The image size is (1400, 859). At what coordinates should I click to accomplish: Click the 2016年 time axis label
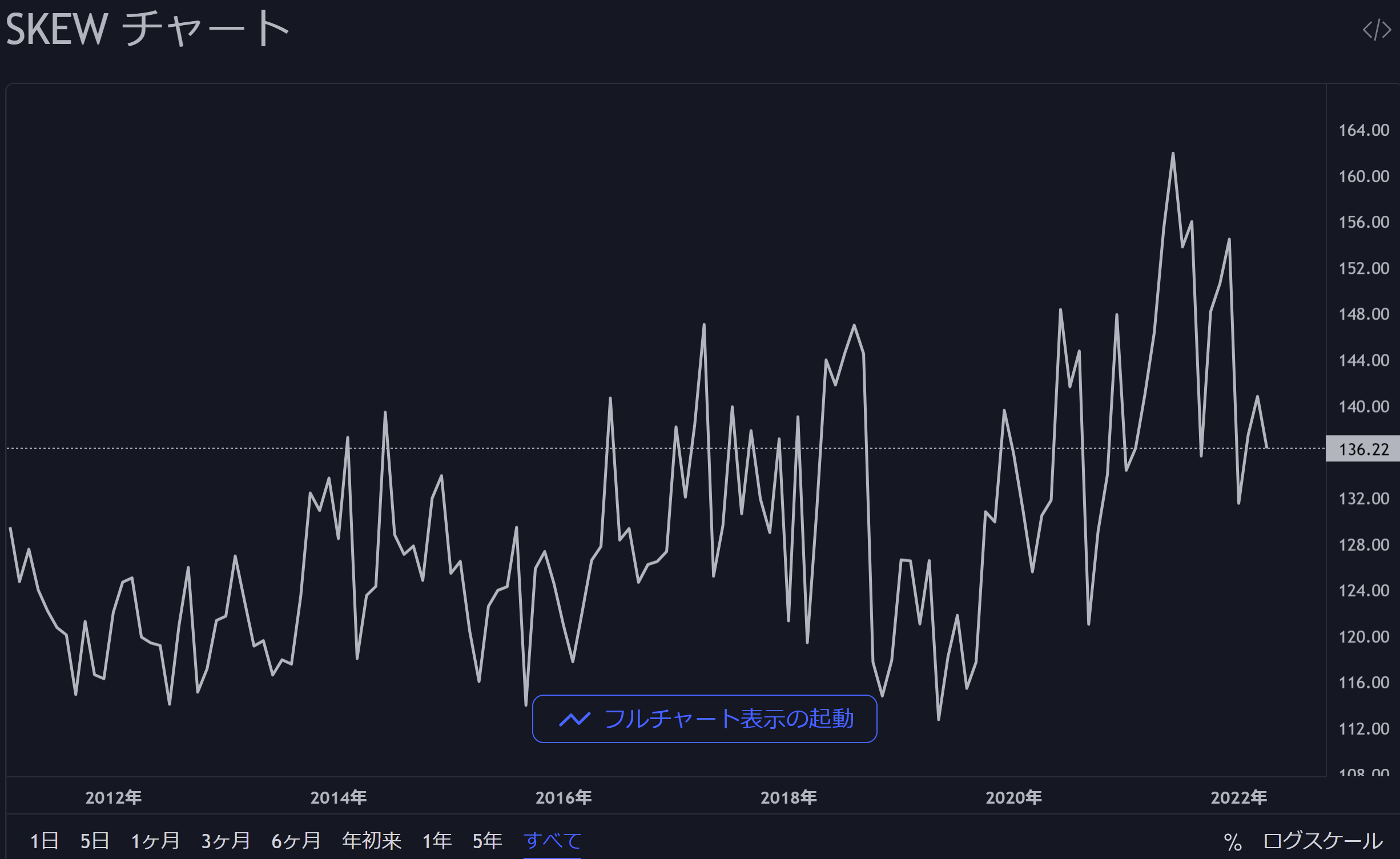564,797
